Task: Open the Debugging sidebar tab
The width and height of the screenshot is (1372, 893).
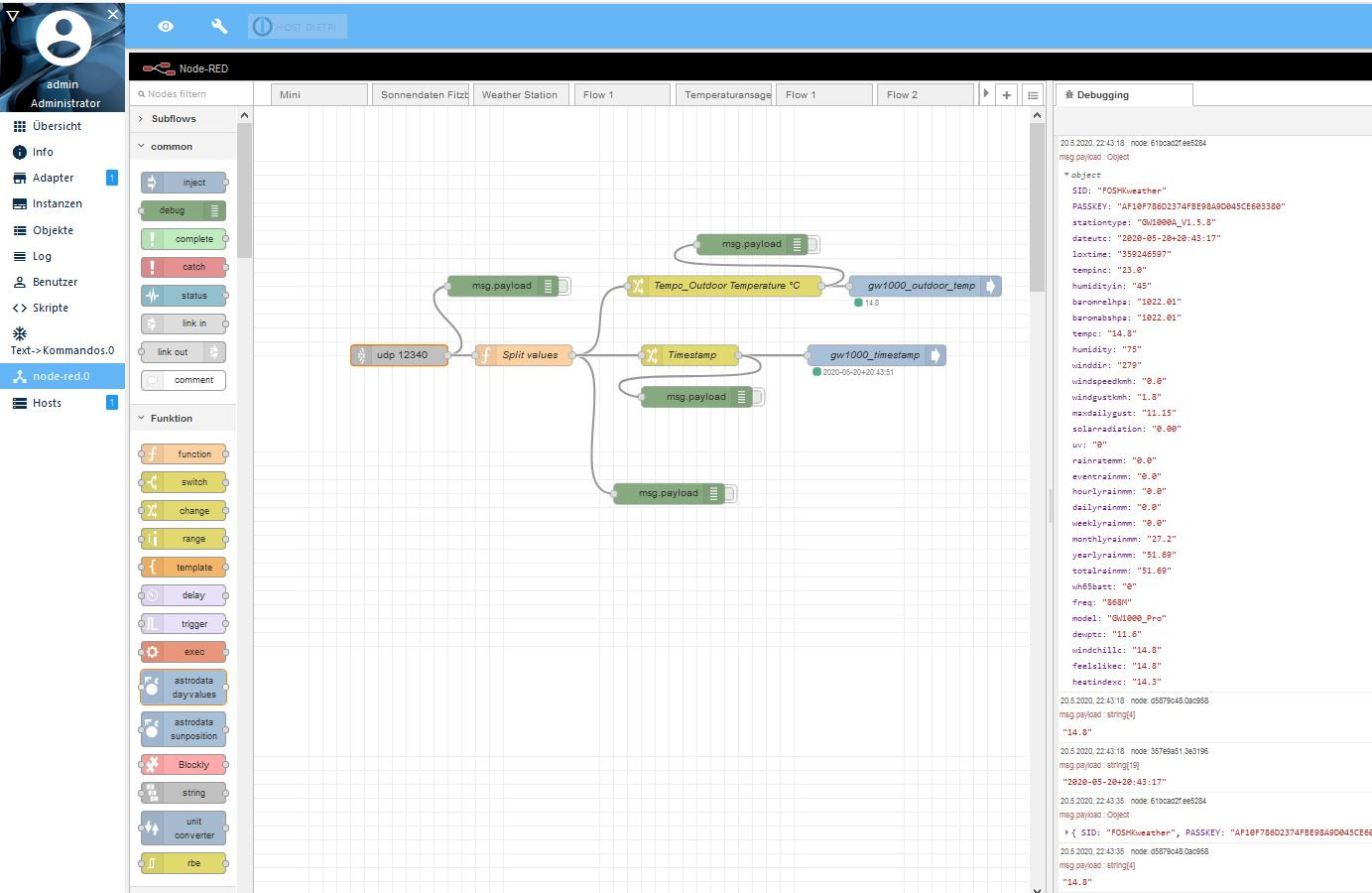Action: pos(1102,95)
